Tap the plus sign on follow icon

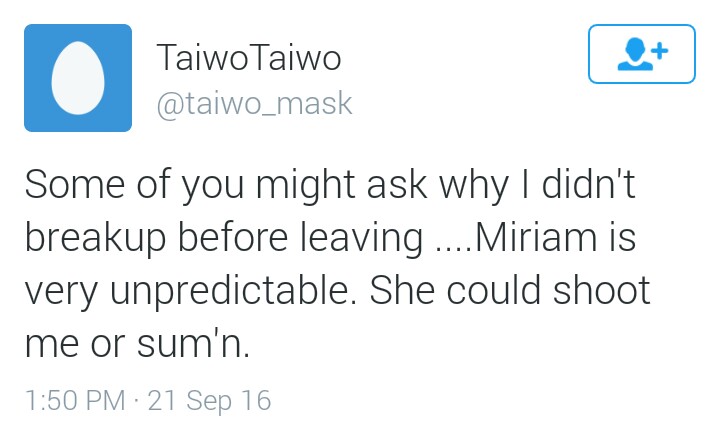[x=659, y=51]
